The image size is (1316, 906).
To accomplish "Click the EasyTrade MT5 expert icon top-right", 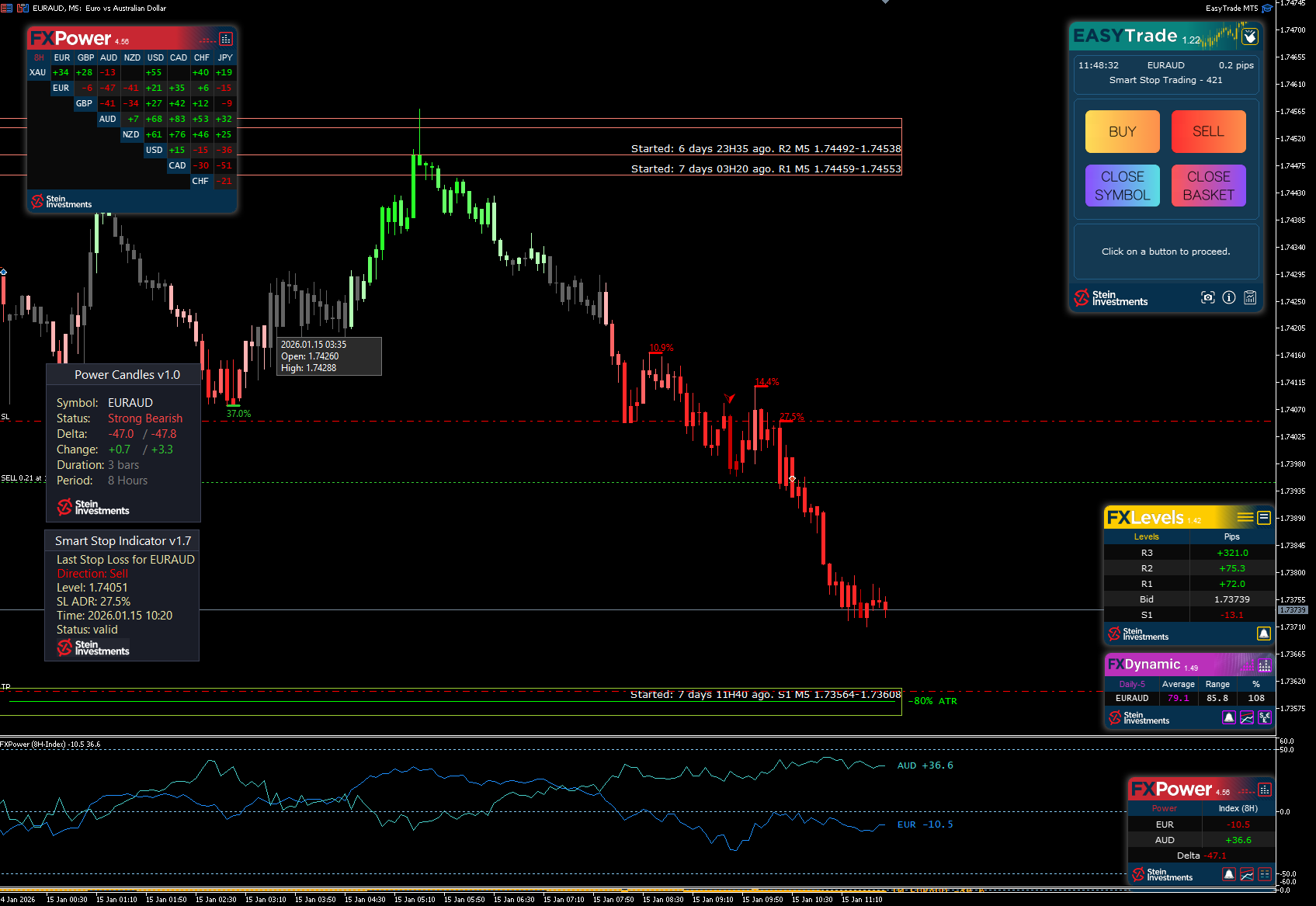I will 1267,8.
